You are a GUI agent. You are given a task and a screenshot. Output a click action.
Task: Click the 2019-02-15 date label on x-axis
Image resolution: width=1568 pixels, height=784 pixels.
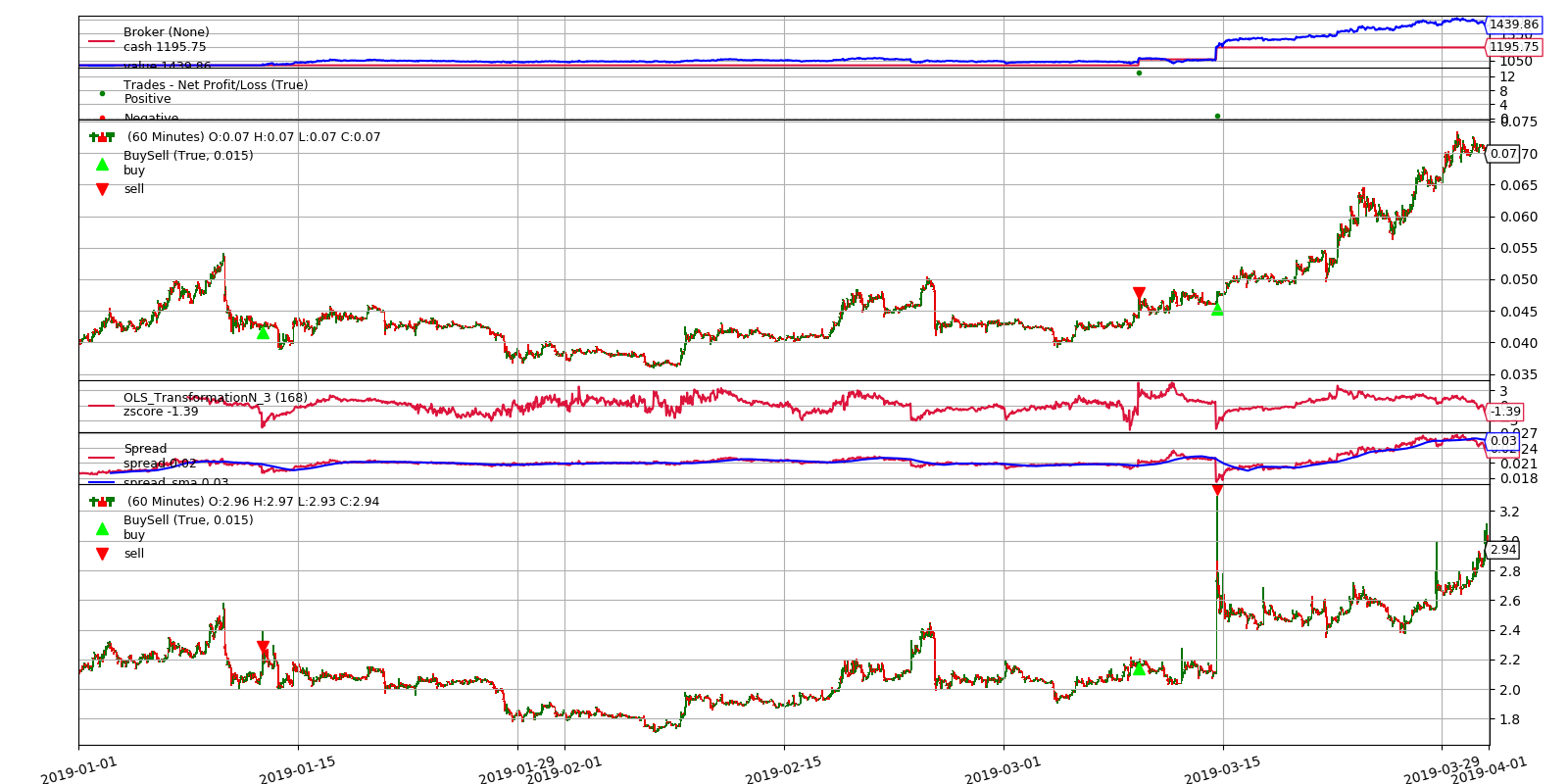pos(784,769)
